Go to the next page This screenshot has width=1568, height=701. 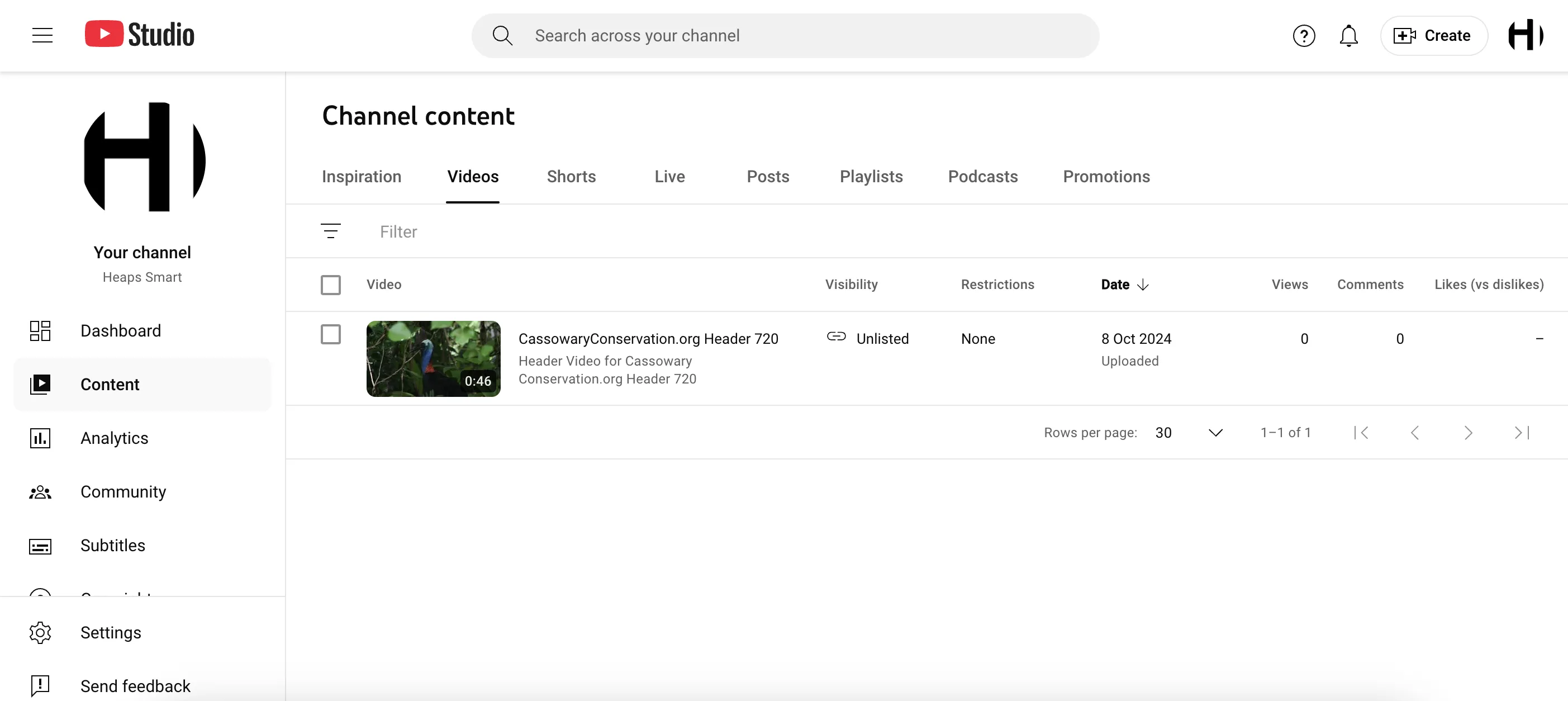pyautogui.click(x=1467, y=433)
